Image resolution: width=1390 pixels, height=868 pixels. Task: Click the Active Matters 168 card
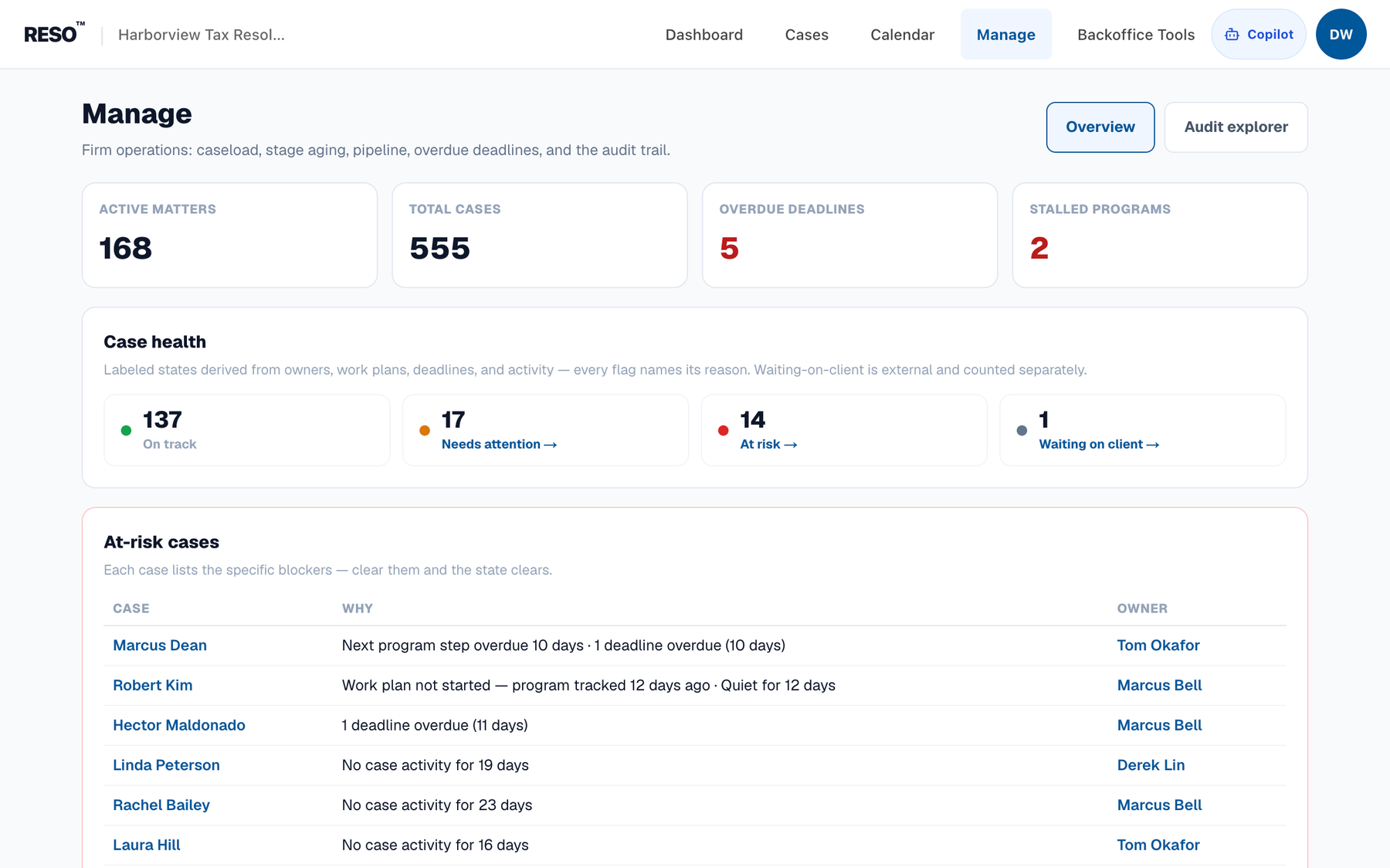point(229,235)
